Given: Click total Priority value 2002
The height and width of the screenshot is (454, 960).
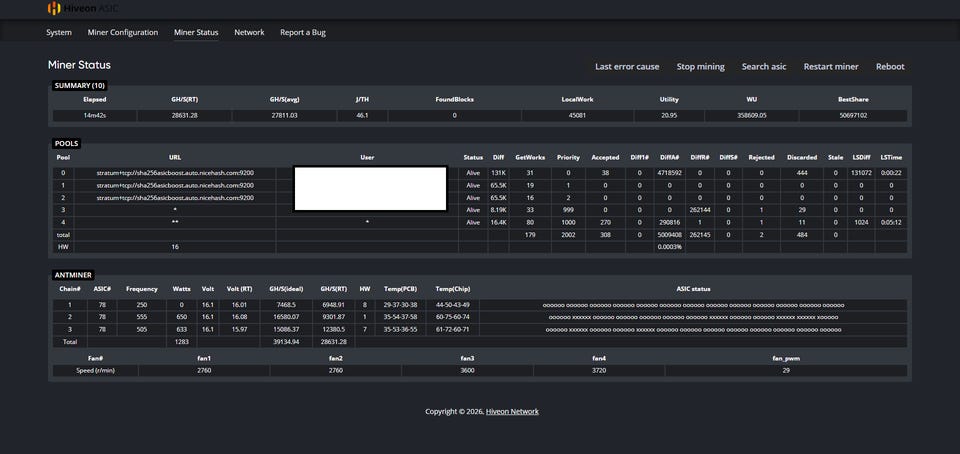Looking at the screenshot, I should 568,235.
